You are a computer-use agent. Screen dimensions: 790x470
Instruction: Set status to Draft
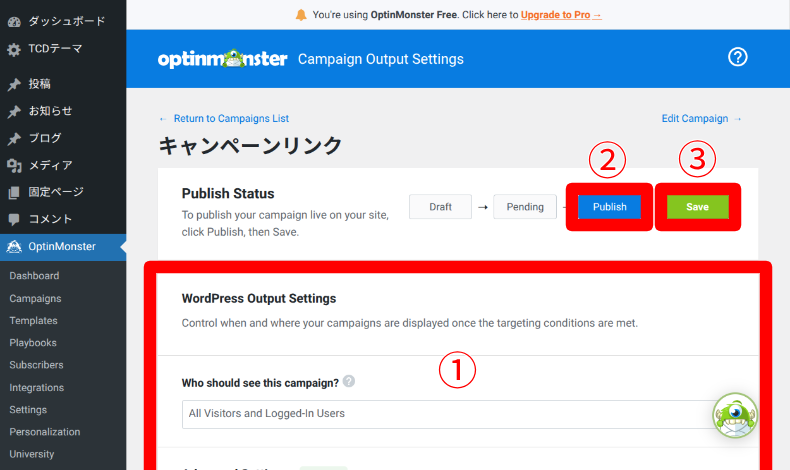click(440, 207)
